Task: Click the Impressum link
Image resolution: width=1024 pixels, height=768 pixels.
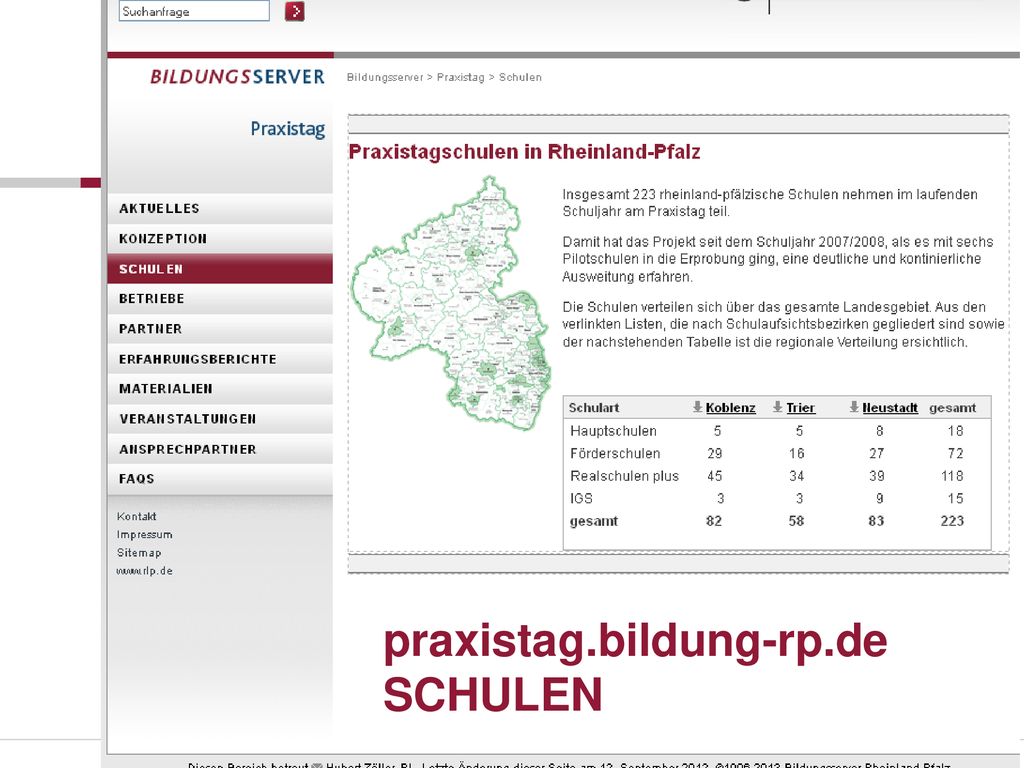Action: 144,534
